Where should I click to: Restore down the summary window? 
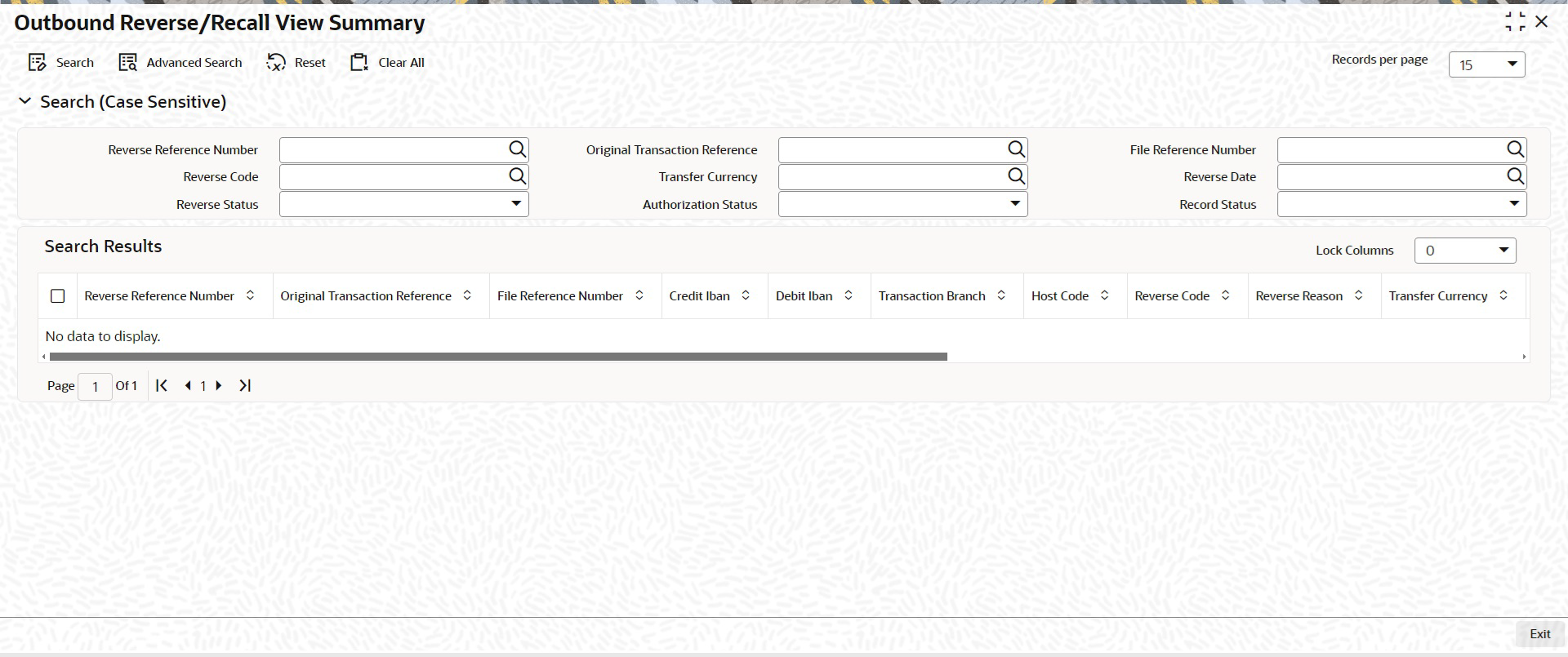click(1515, 22)
